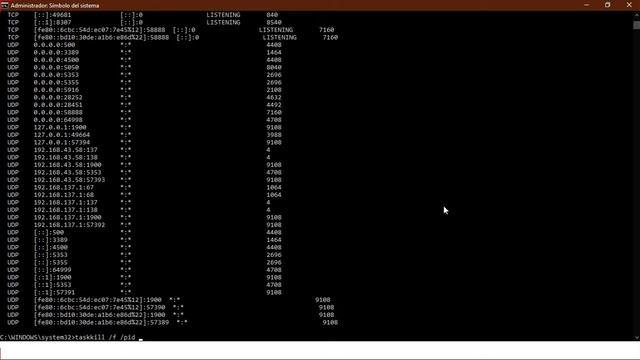Click the scrollbar down arrow
The image size is (640, 360).
coord(636,338)
